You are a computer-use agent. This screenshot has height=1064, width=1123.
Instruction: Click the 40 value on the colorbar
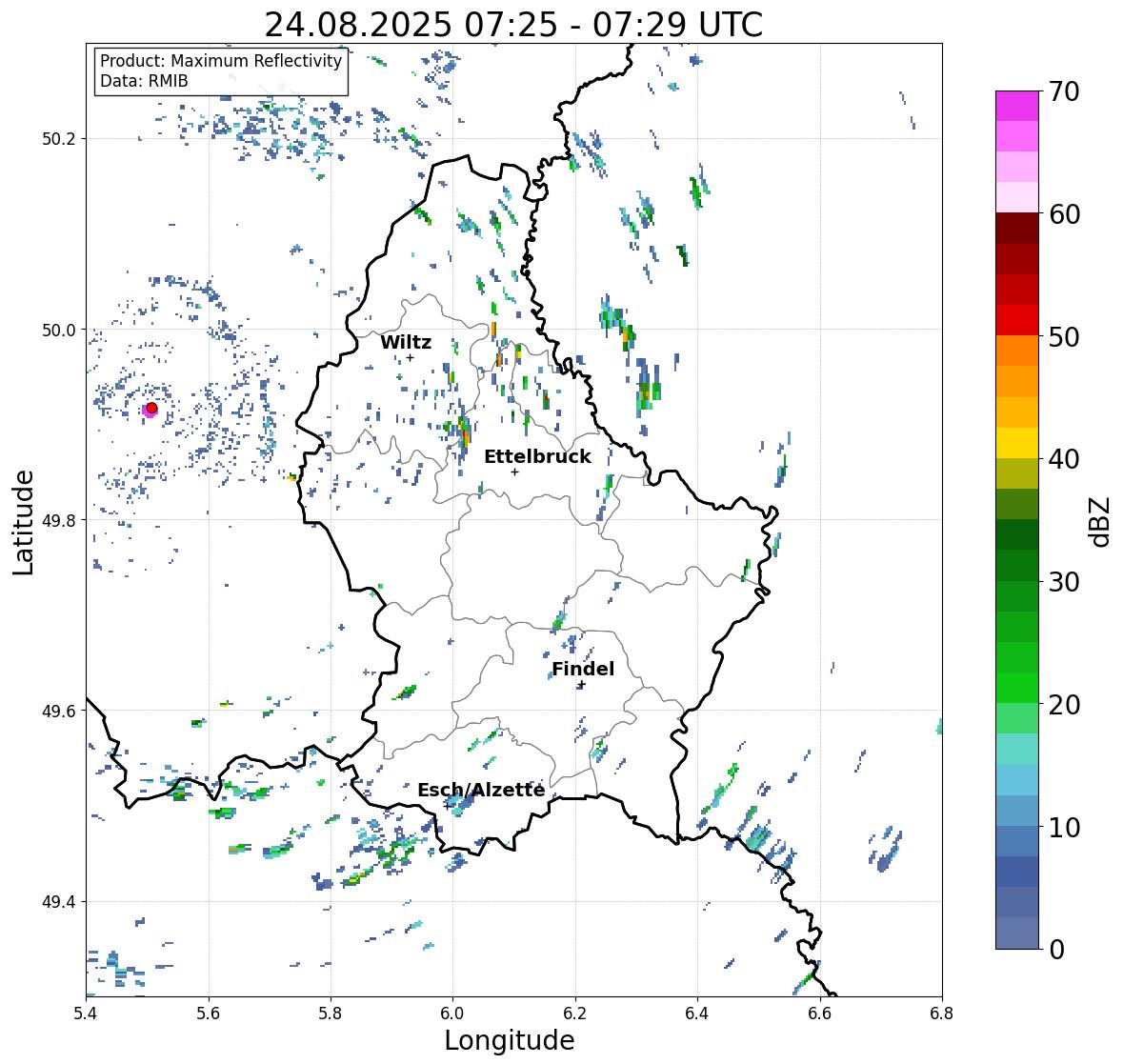[1064, 459]
